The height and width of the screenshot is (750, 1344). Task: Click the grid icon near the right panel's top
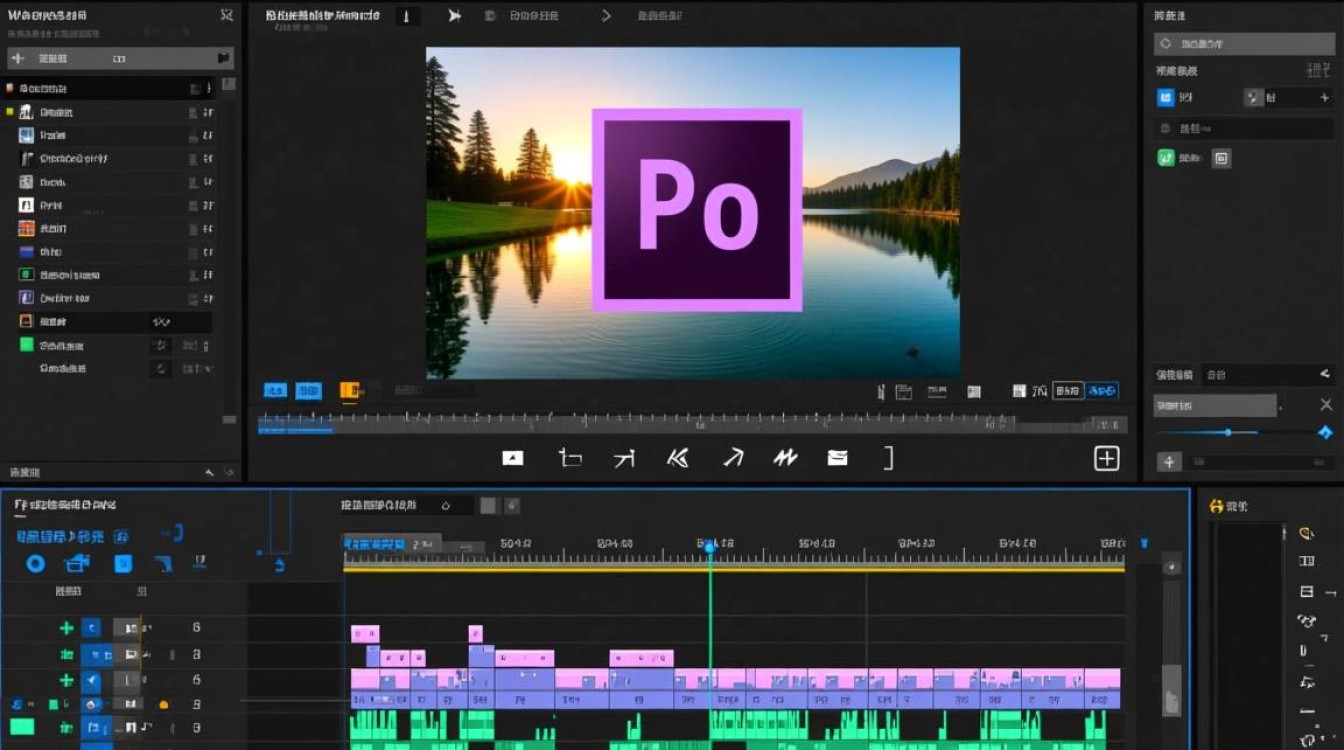tap(1318, 70)
